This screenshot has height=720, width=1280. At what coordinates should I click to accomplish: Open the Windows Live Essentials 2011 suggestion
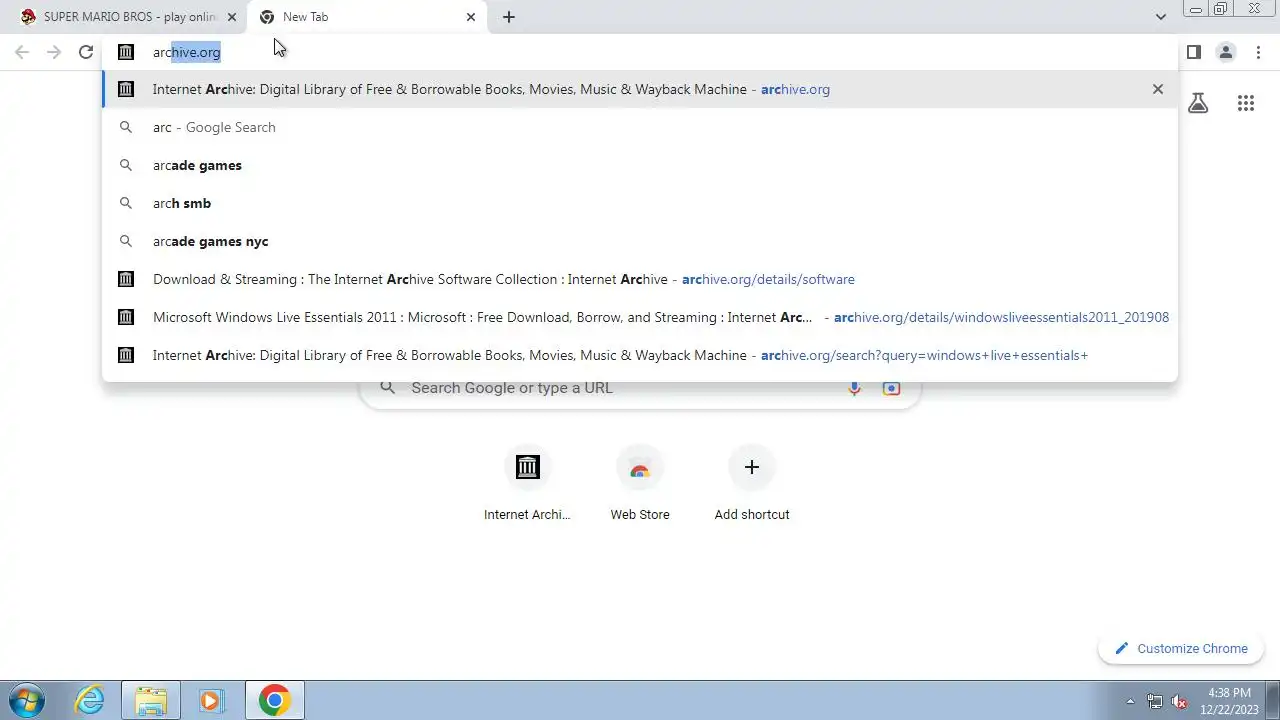click(640, 317)
